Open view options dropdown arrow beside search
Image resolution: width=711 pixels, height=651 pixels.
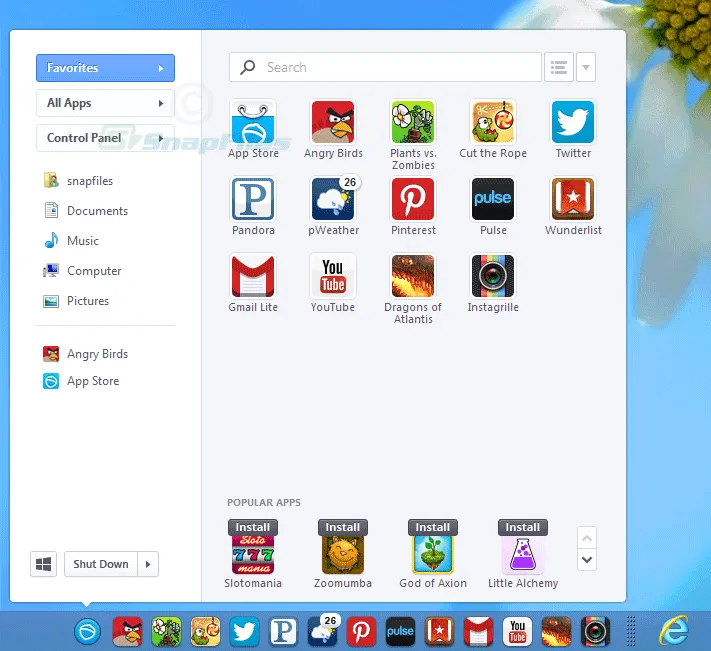[x=586, y=68]
